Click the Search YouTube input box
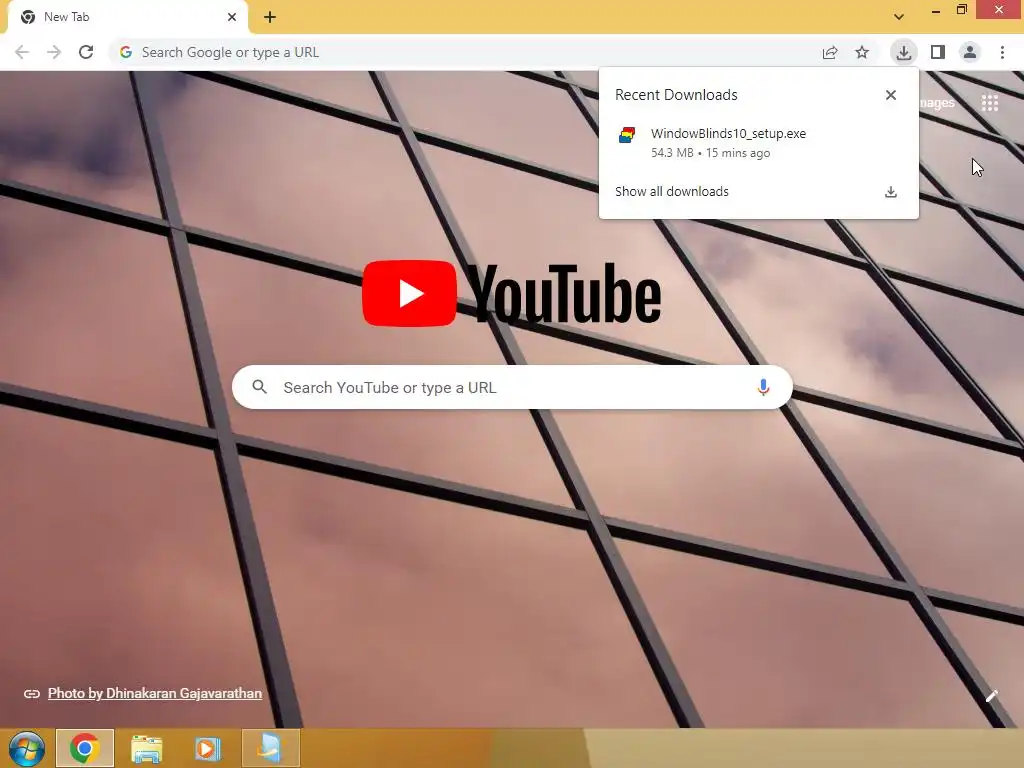 [x=513, y=387]
